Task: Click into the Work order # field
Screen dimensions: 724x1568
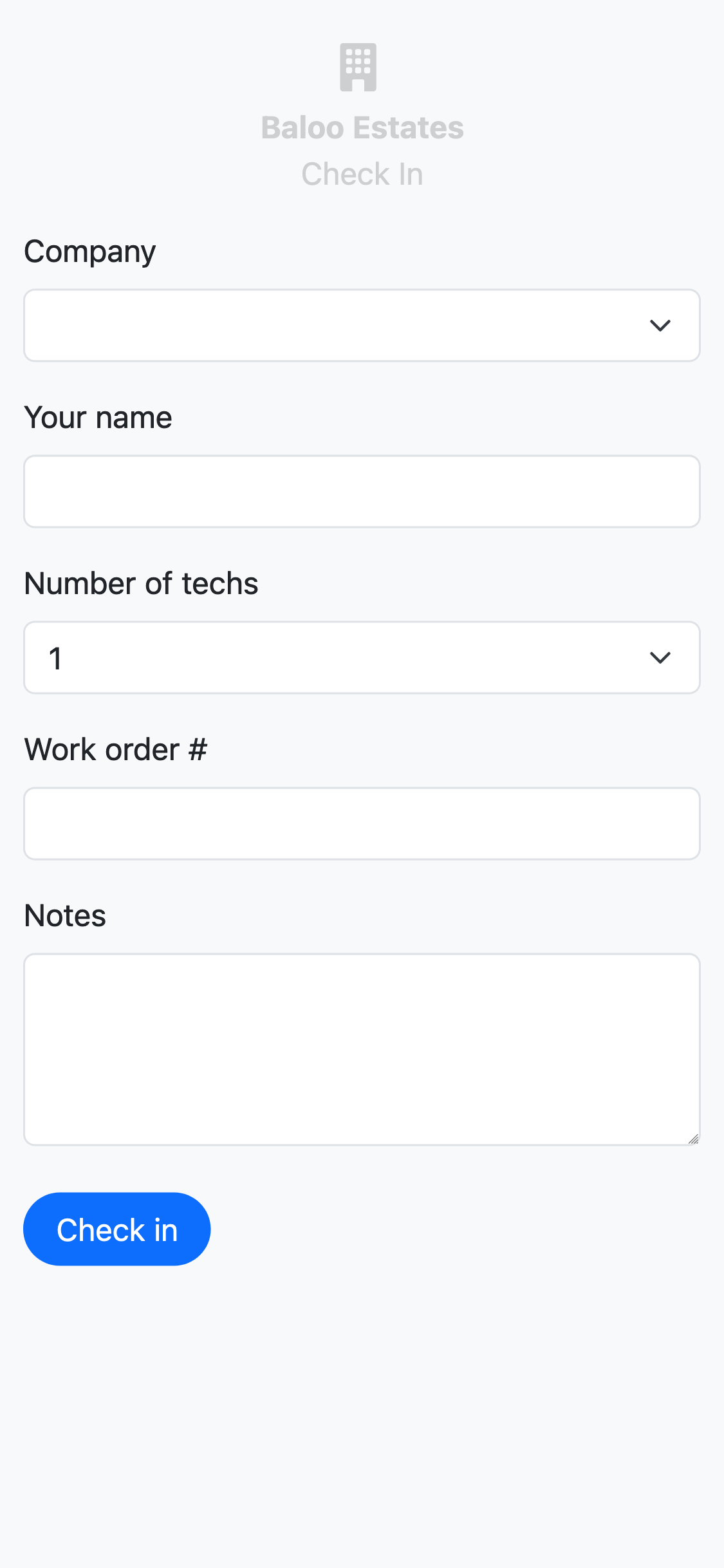Action: coord(362,824)
